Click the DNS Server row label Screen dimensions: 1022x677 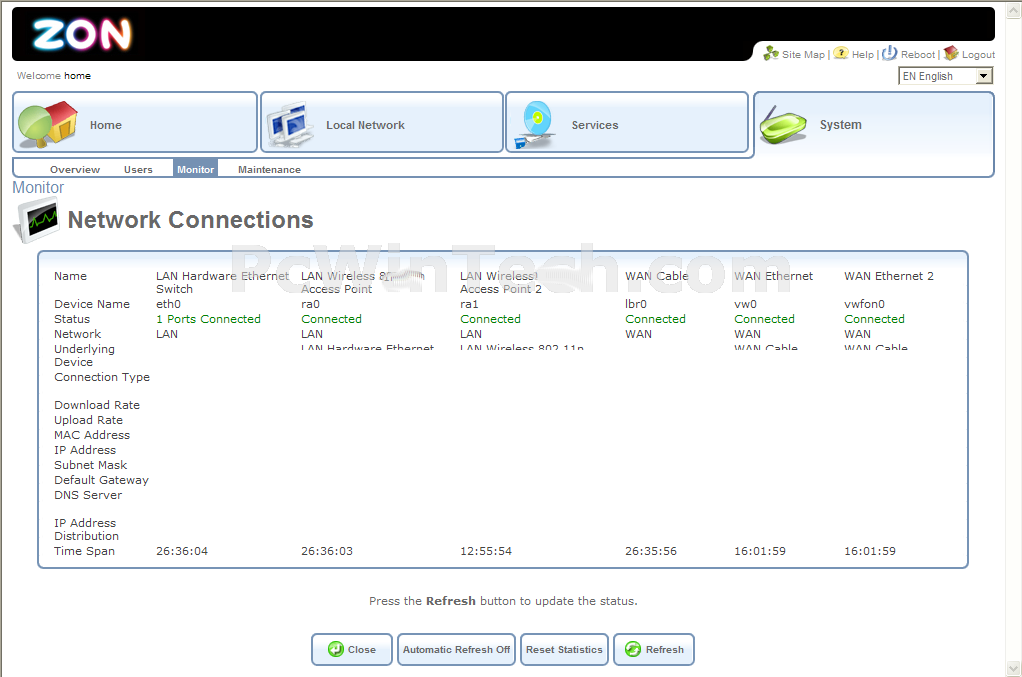coord(88,495)
